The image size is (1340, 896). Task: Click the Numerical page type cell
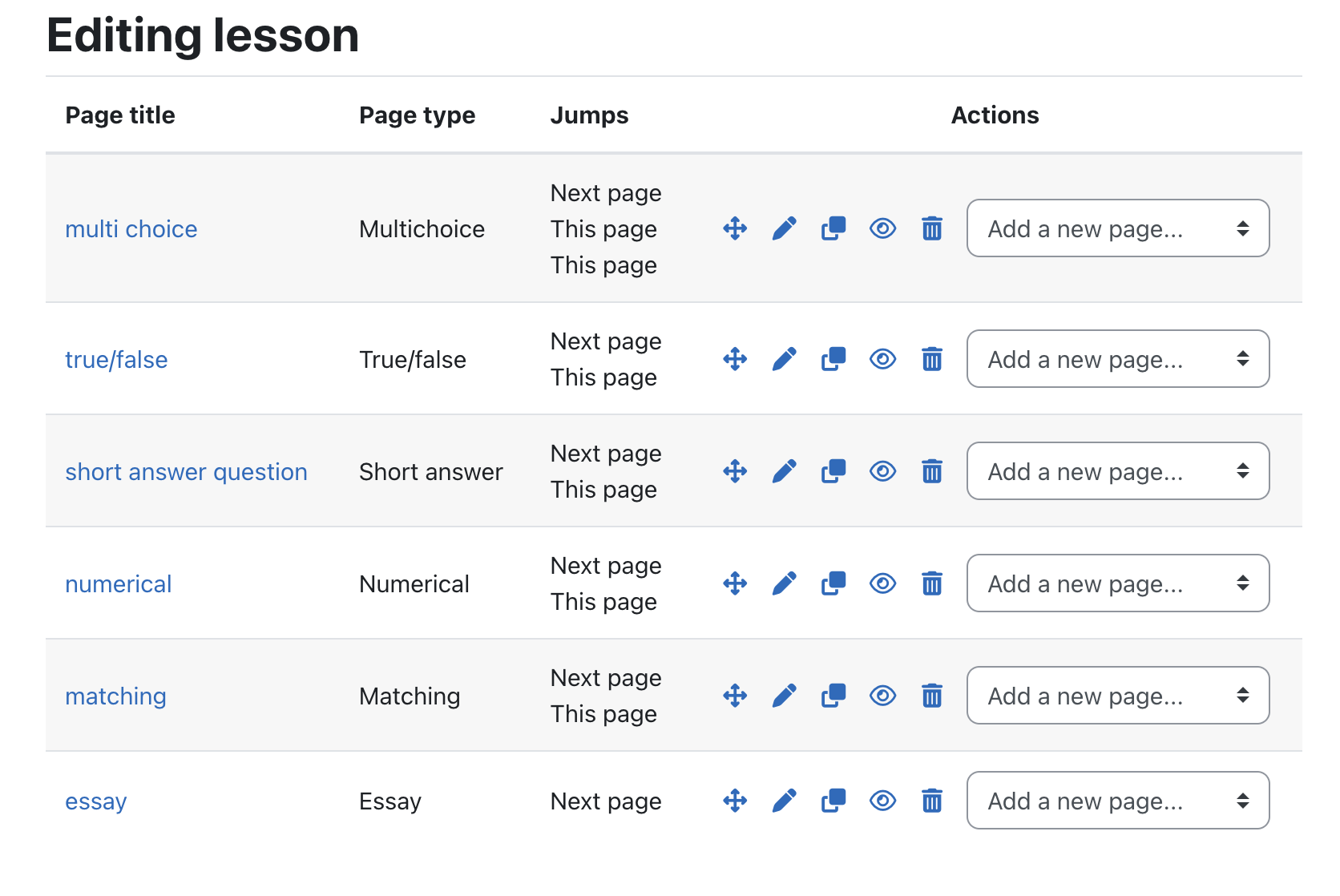pos(414,584)
